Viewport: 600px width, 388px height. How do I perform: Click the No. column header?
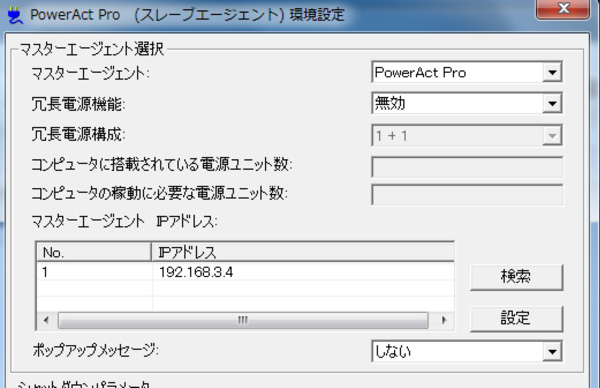(94, 252)
